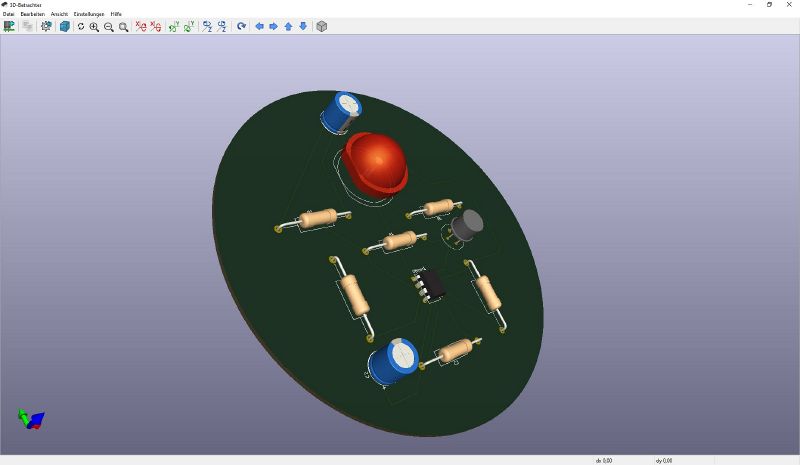Open the Hilfe menu
800x465 pixels.
click(x=116, y=14)
